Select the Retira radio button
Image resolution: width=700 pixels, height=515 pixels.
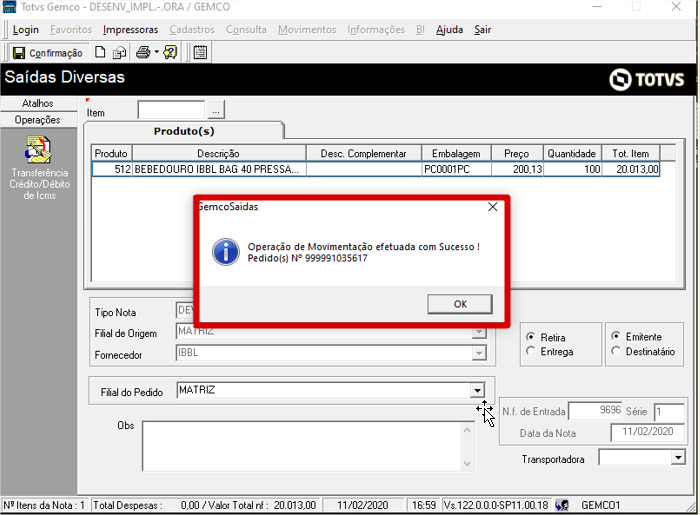pyautogui.click(x=530, y=337)
